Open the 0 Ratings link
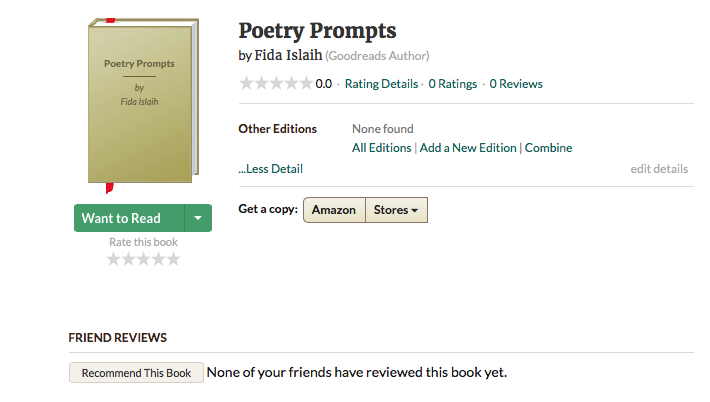710x402 pixels. pos(453,84)
